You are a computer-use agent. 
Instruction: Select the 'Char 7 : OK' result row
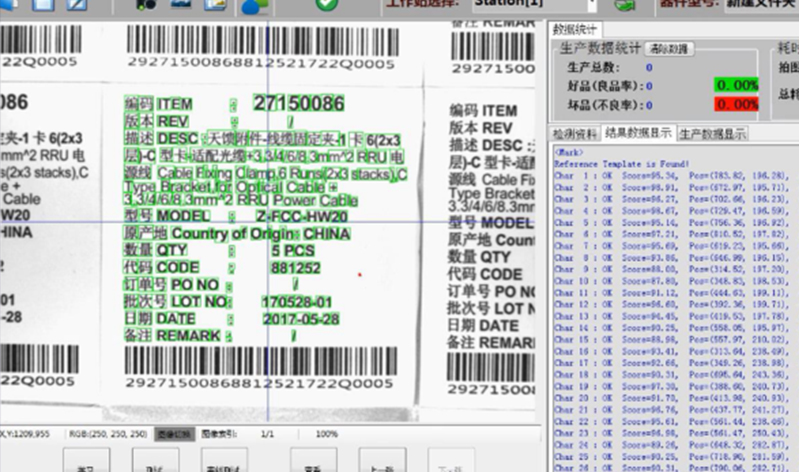pyautogui.click(x=672, y=246)
